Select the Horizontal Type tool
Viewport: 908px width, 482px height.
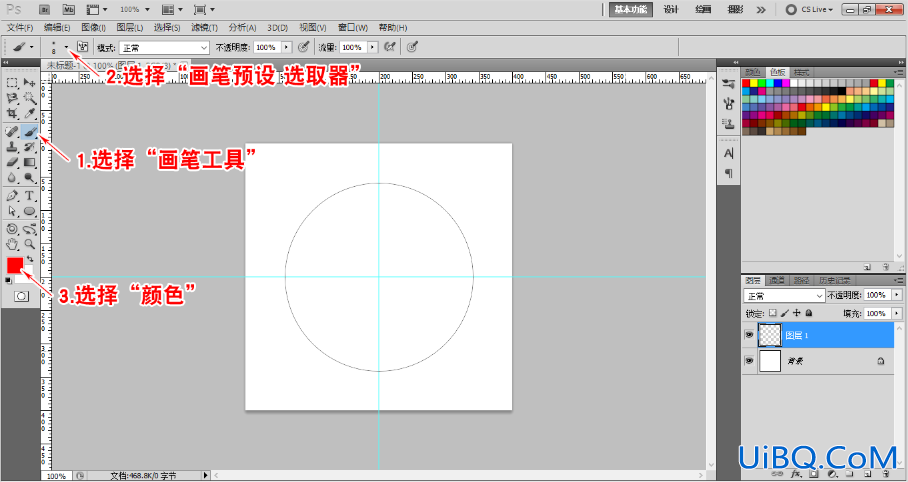click(30, 196)
